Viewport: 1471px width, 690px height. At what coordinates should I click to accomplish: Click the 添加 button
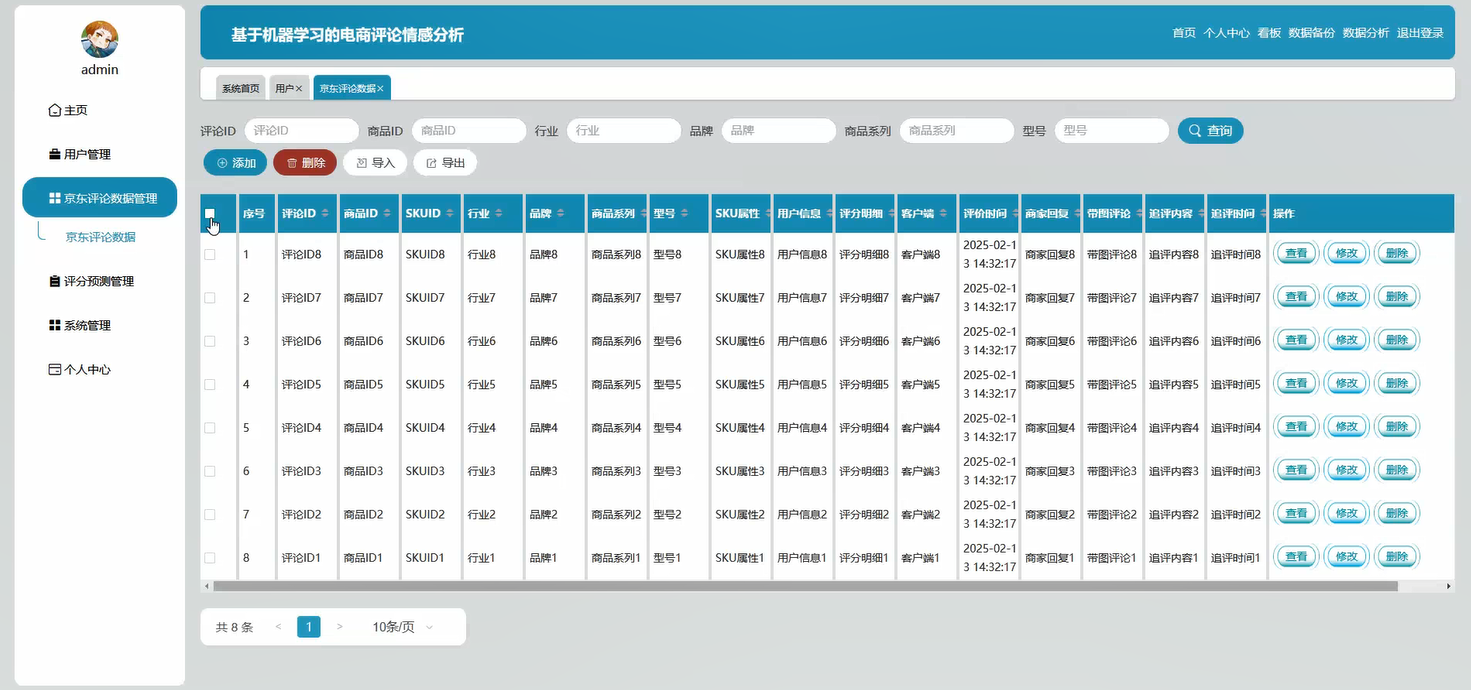[235, 163]
